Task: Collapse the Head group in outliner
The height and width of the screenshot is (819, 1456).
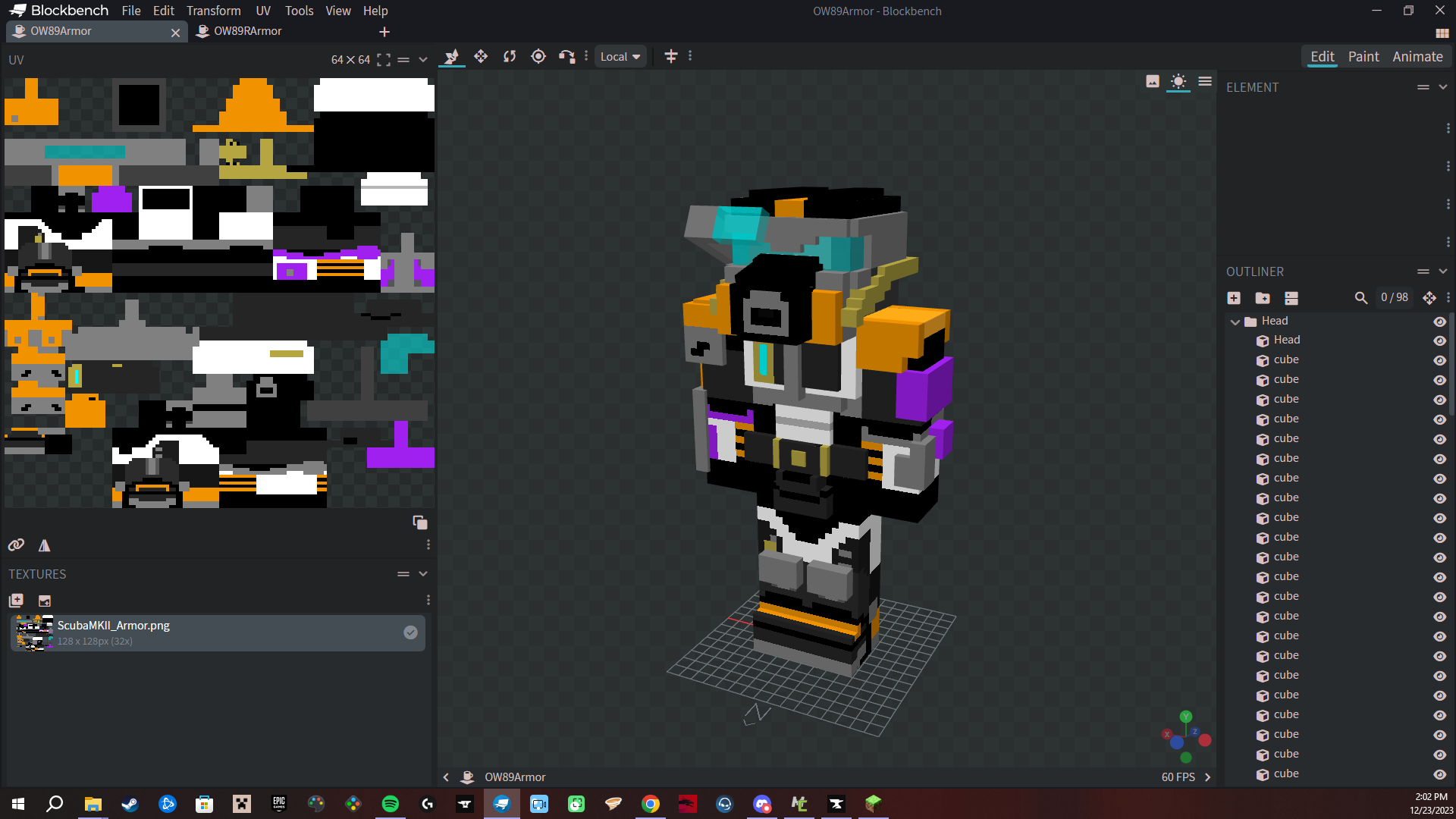Action: (1235, 322)
